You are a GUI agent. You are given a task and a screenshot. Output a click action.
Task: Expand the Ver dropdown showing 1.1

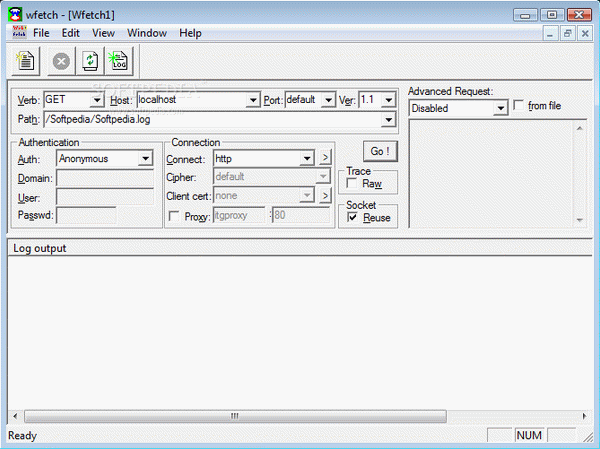coord(388,100)
